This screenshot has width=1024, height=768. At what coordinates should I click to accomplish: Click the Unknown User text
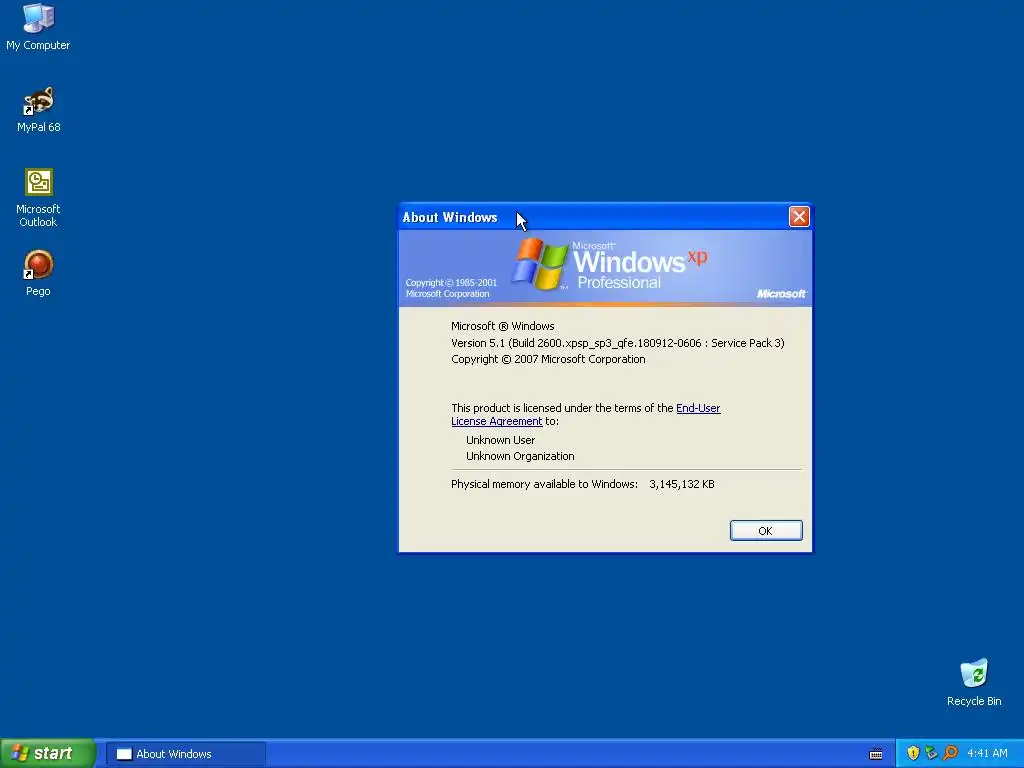500,440
